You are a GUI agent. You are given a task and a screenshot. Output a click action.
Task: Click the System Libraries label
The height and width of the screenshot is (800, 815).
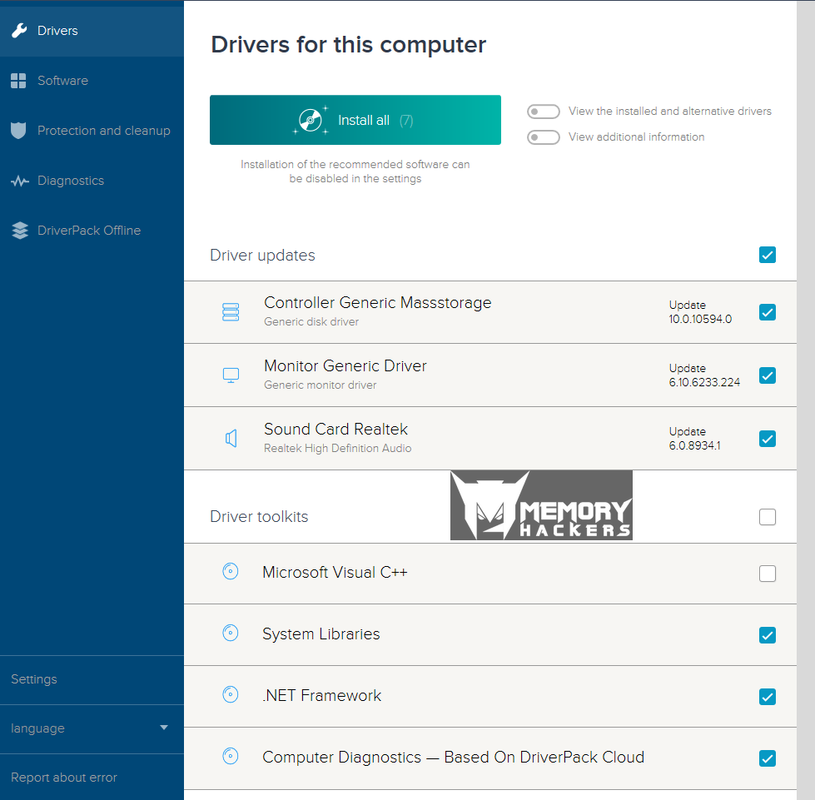pos(321,634)
